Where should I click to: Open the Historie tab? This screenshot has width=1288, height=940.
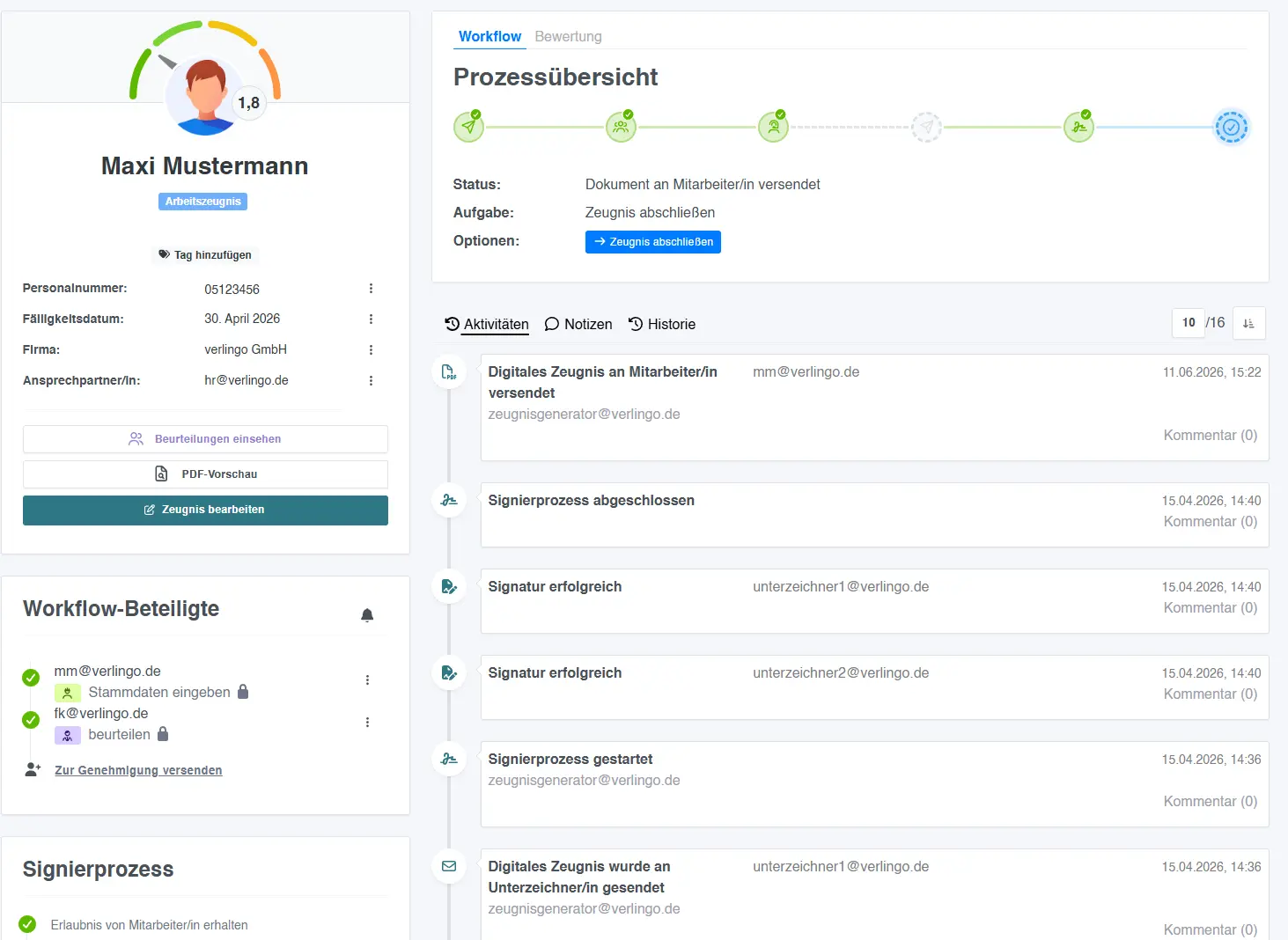(662, 325)
